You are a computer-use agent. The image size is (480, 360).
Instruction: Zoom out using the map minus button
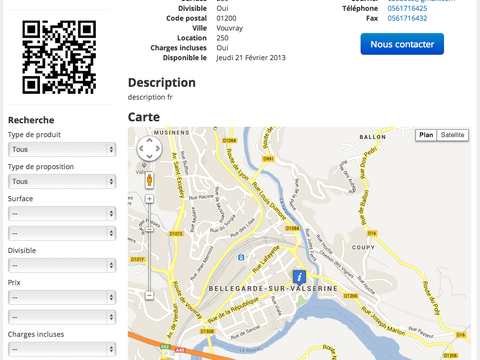click(149, 295)
